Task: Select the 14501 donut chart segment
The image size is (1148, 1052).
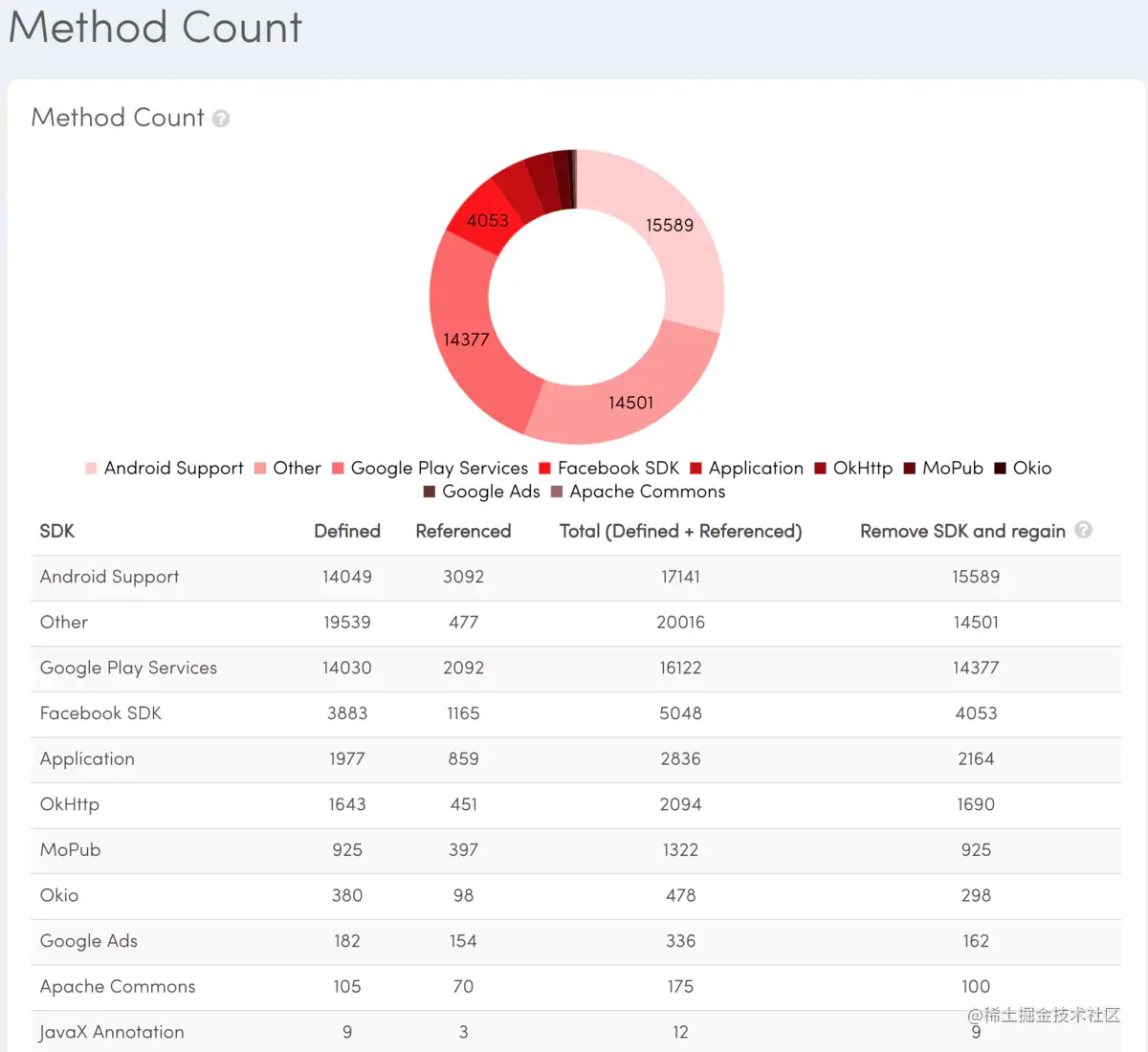Action: [x=627, y=399]
